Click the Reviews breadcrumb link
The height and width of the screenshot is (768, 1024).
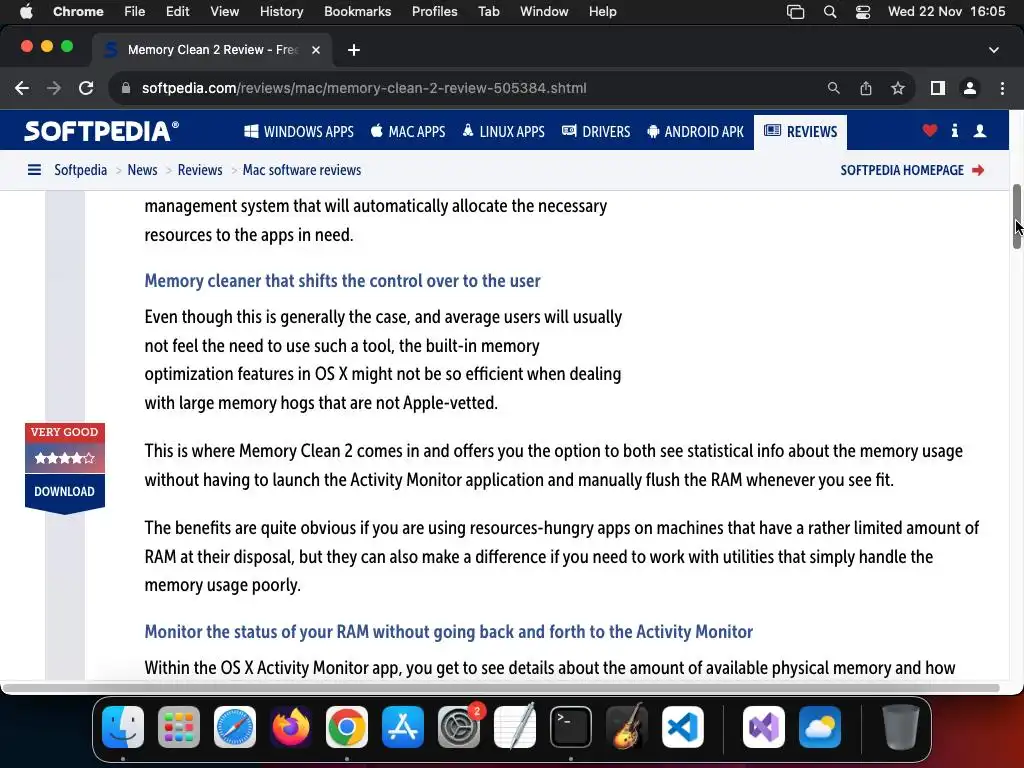(x=200, y=170)
